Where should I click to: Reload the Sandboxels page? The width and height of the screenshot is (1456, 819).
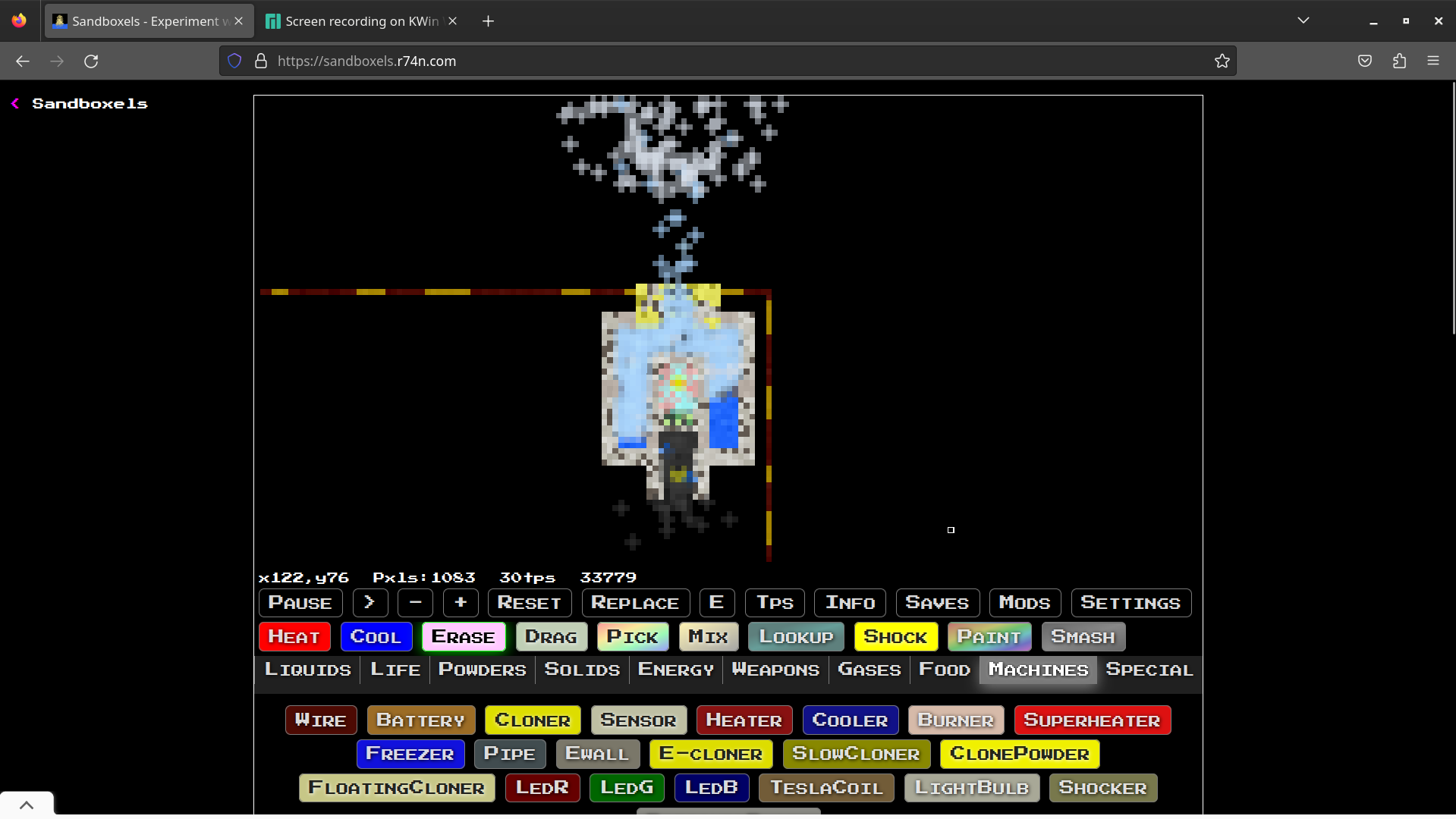(x=91, y=61)
